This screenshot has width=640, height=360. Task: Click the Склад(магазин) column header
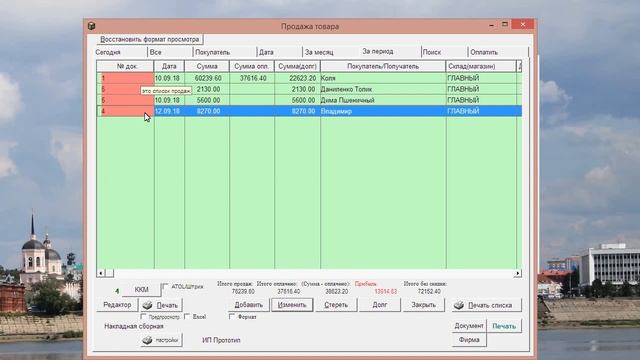click(x=481, y=66)
